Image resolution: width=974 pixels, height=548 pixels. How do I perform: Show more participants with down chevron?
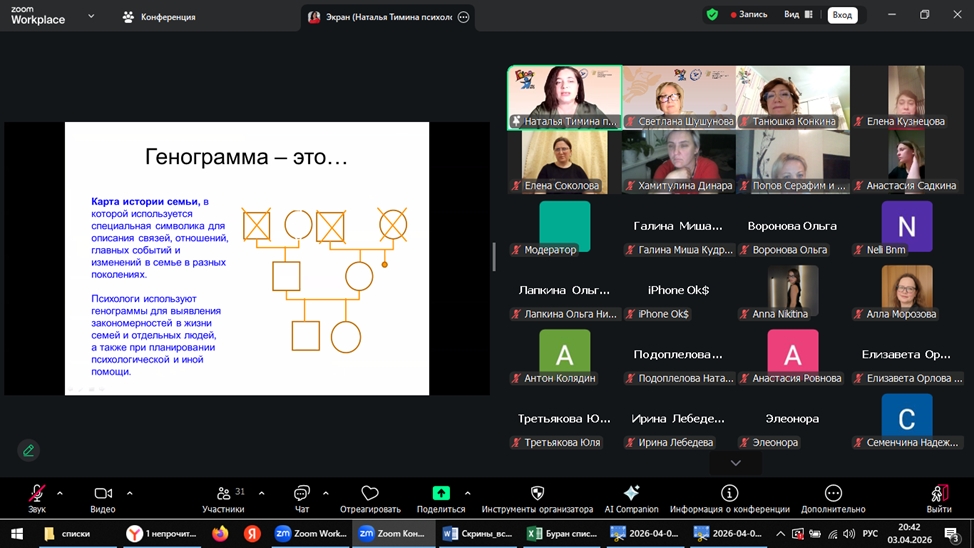(x=736, y=463)
